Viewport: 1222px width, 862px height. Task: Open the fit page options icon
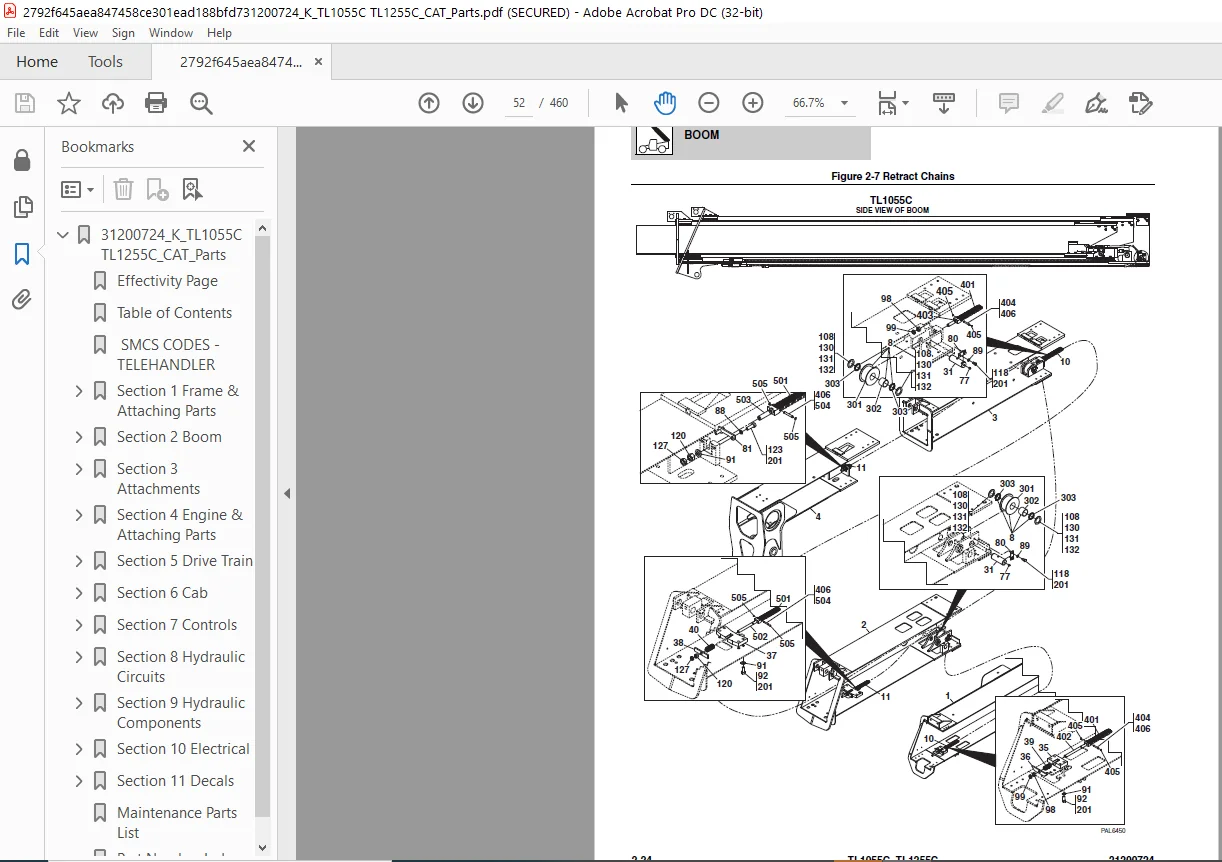892,103
